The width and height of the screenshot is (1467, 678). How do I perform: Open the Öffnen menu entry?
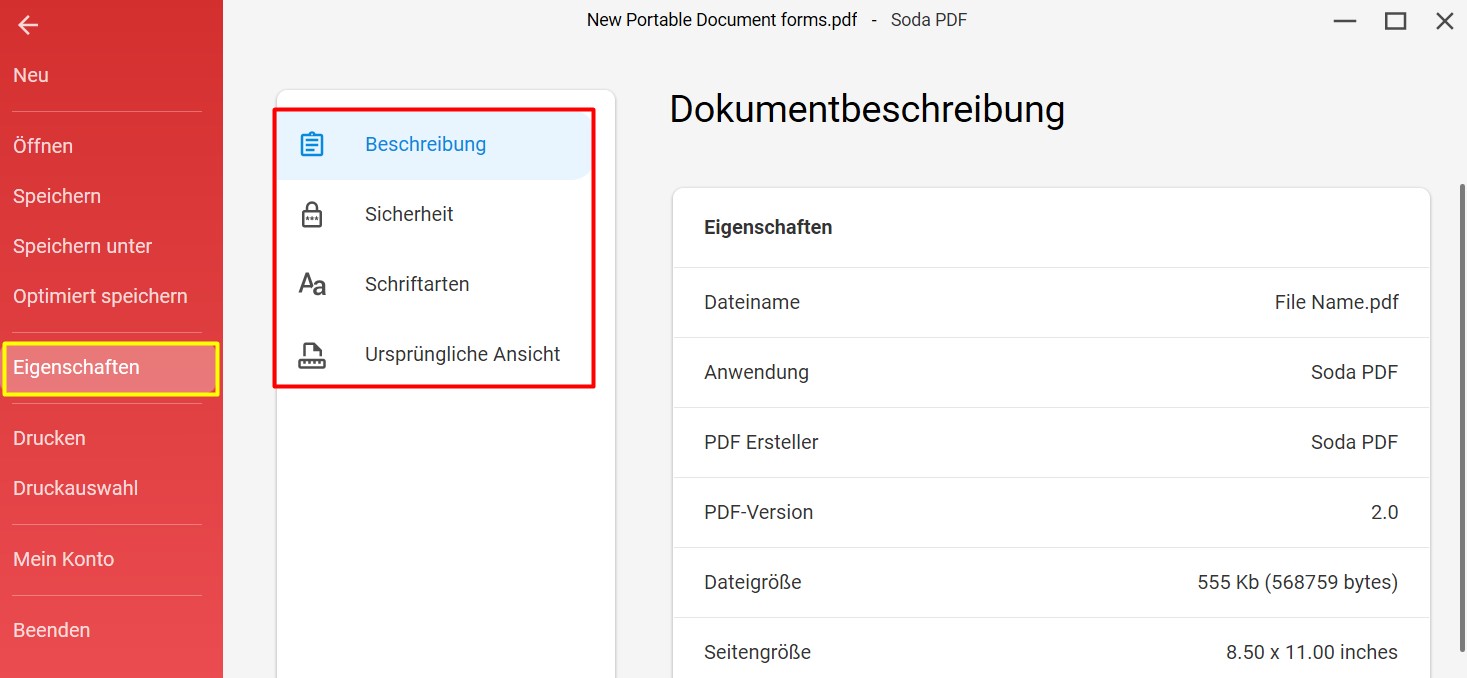[x=43, y=146]
